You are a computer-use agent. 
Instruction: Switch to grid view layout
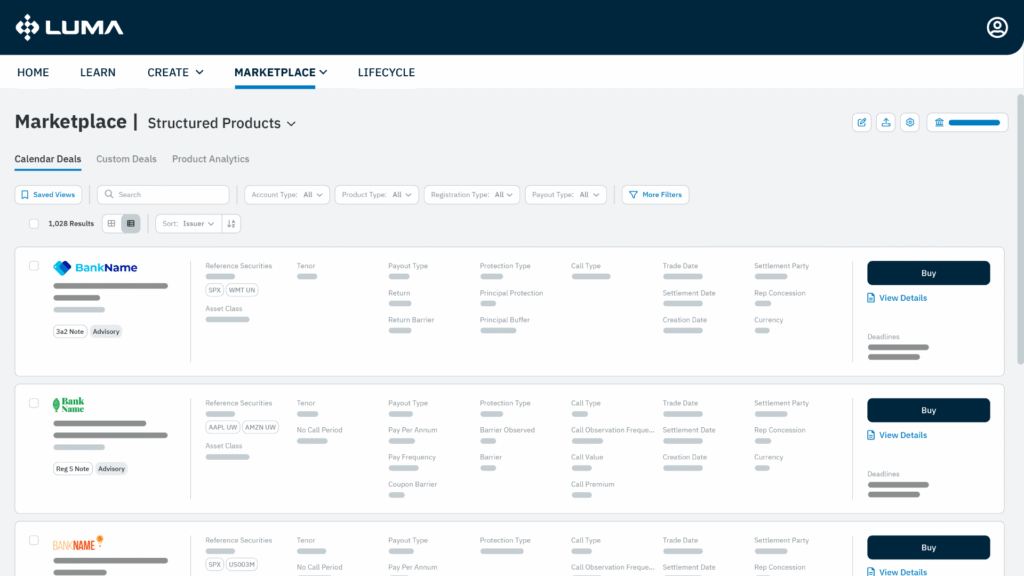tap(111, 224)
